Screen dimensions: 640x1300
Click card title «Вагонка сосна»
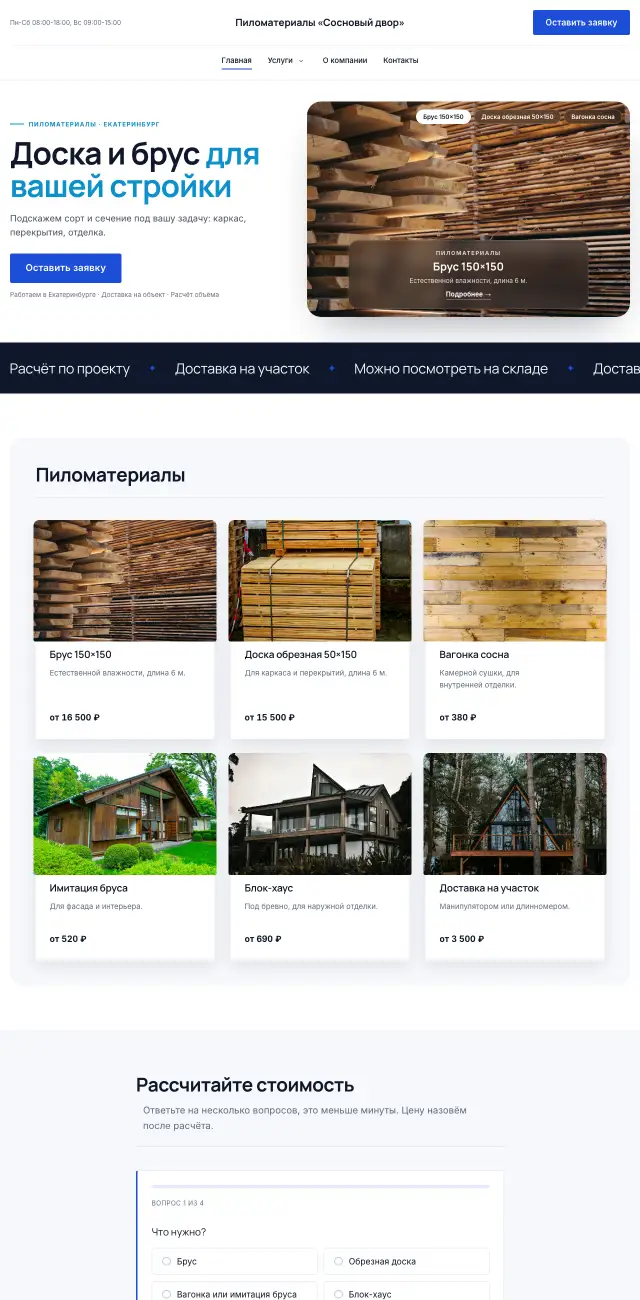pyautogui.click(x=474, y=655)
